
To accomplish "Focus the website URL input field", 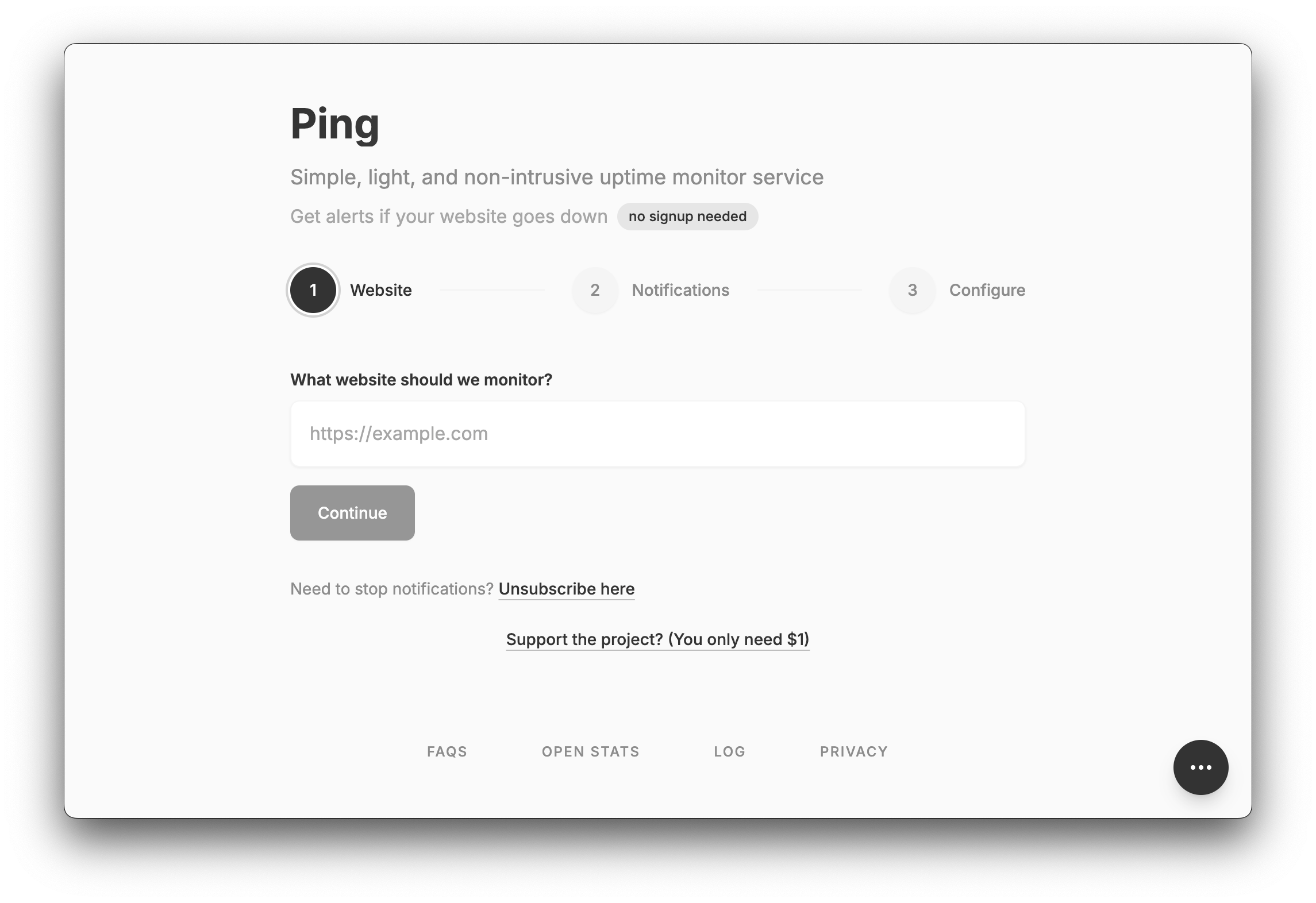I will pyautogui.click(x=657, y=433).
